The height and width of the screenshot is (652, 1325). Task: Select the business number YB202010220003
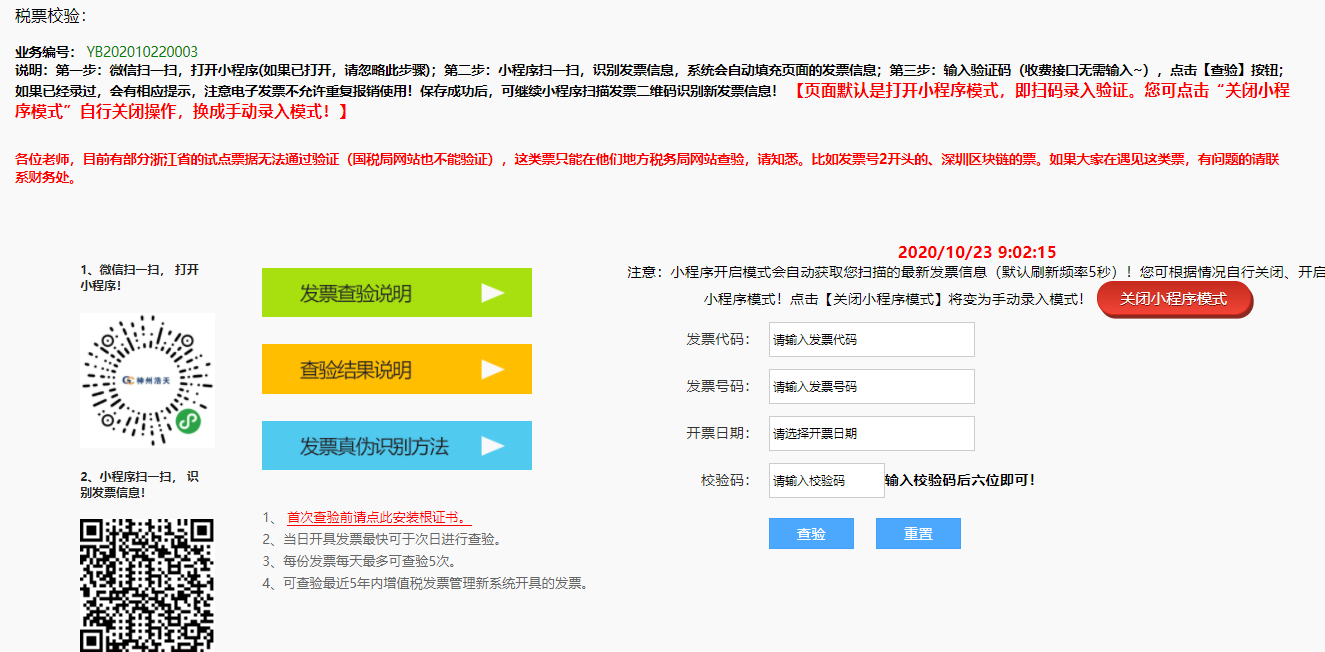coord(142,52)
